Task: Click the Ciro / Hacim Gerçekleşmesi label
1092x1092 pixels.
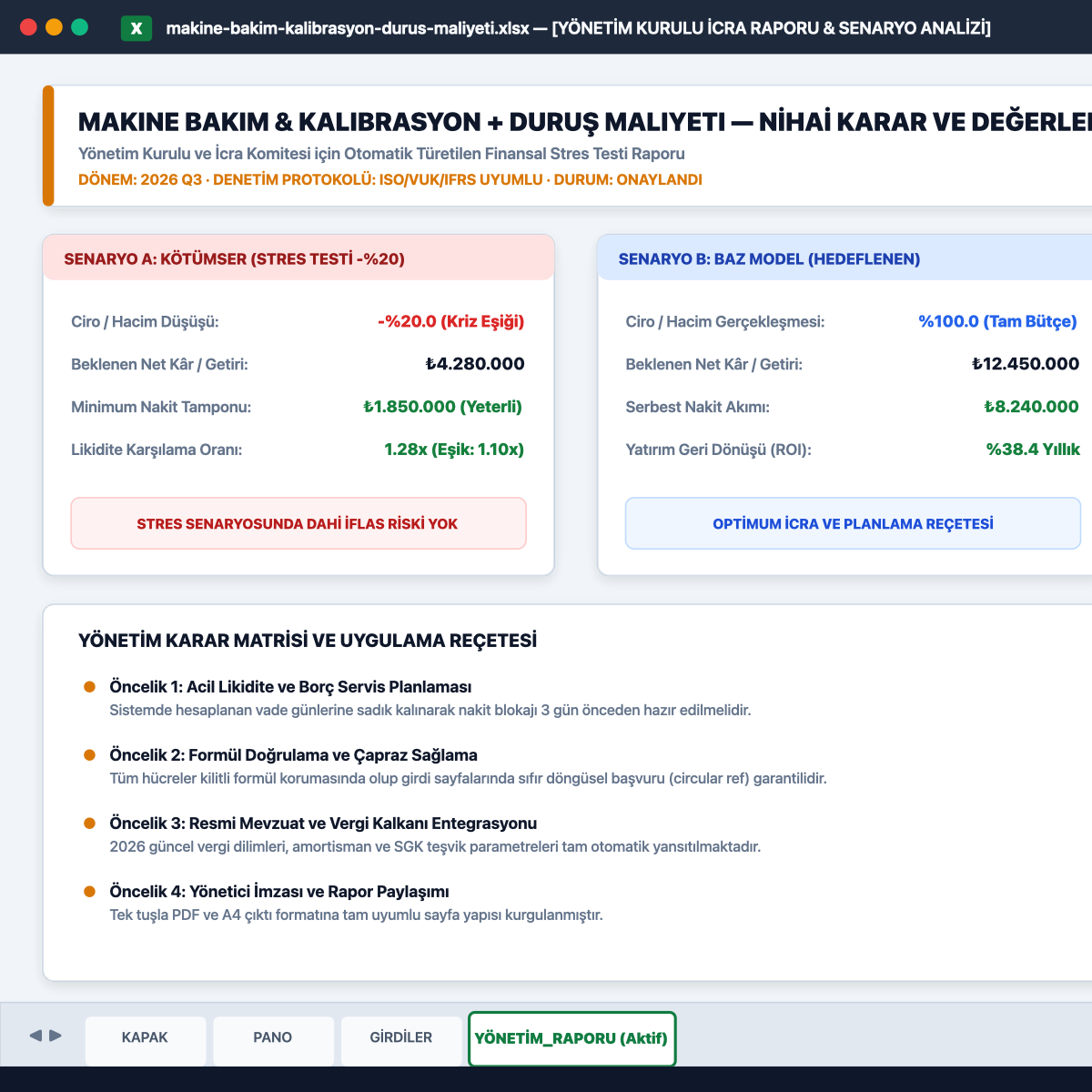Action: pos(725,322)
